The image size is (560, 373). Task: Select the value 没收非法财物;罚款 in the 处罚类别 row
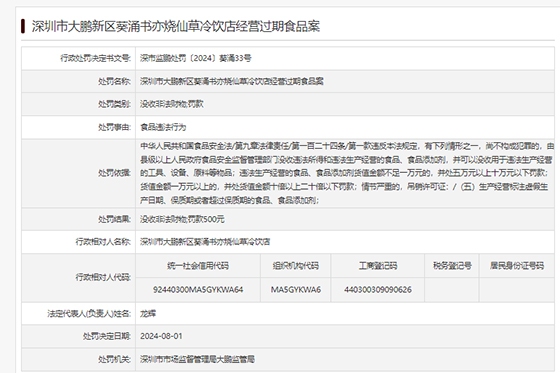click(172, 104)
